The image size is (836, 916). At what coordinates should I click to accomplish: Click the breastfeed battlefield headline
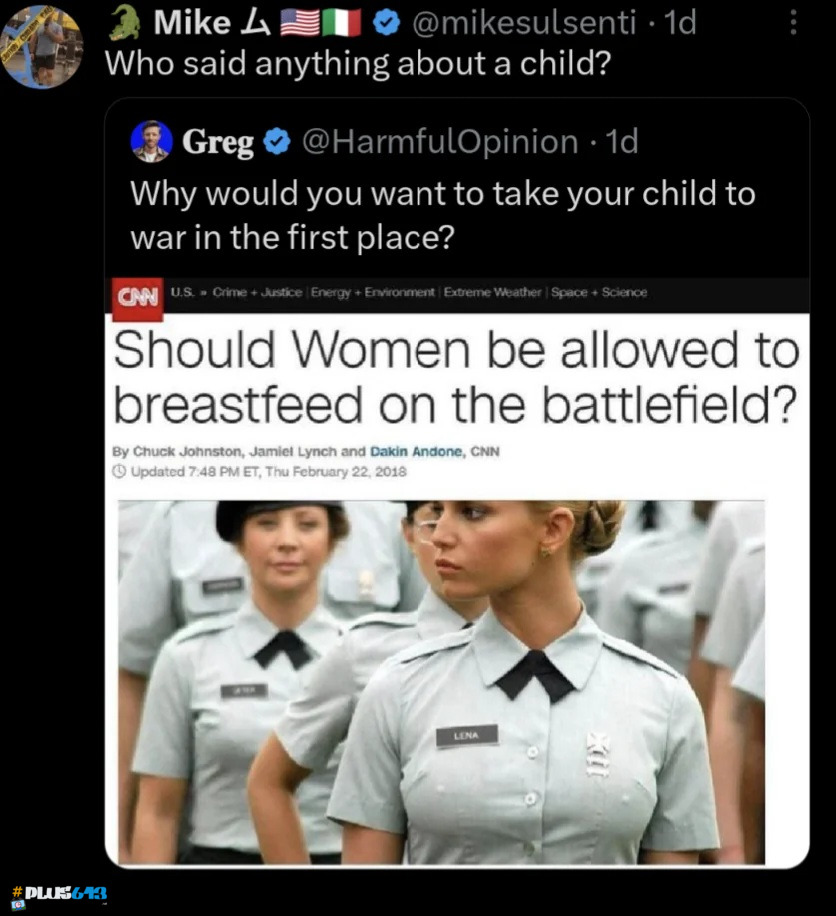point(456,377)
